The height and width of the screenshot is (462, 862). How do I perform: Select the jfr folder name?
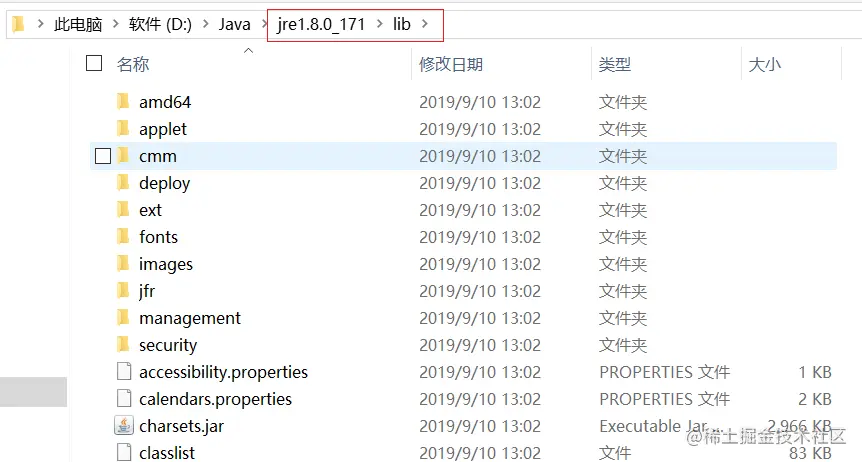147,291
